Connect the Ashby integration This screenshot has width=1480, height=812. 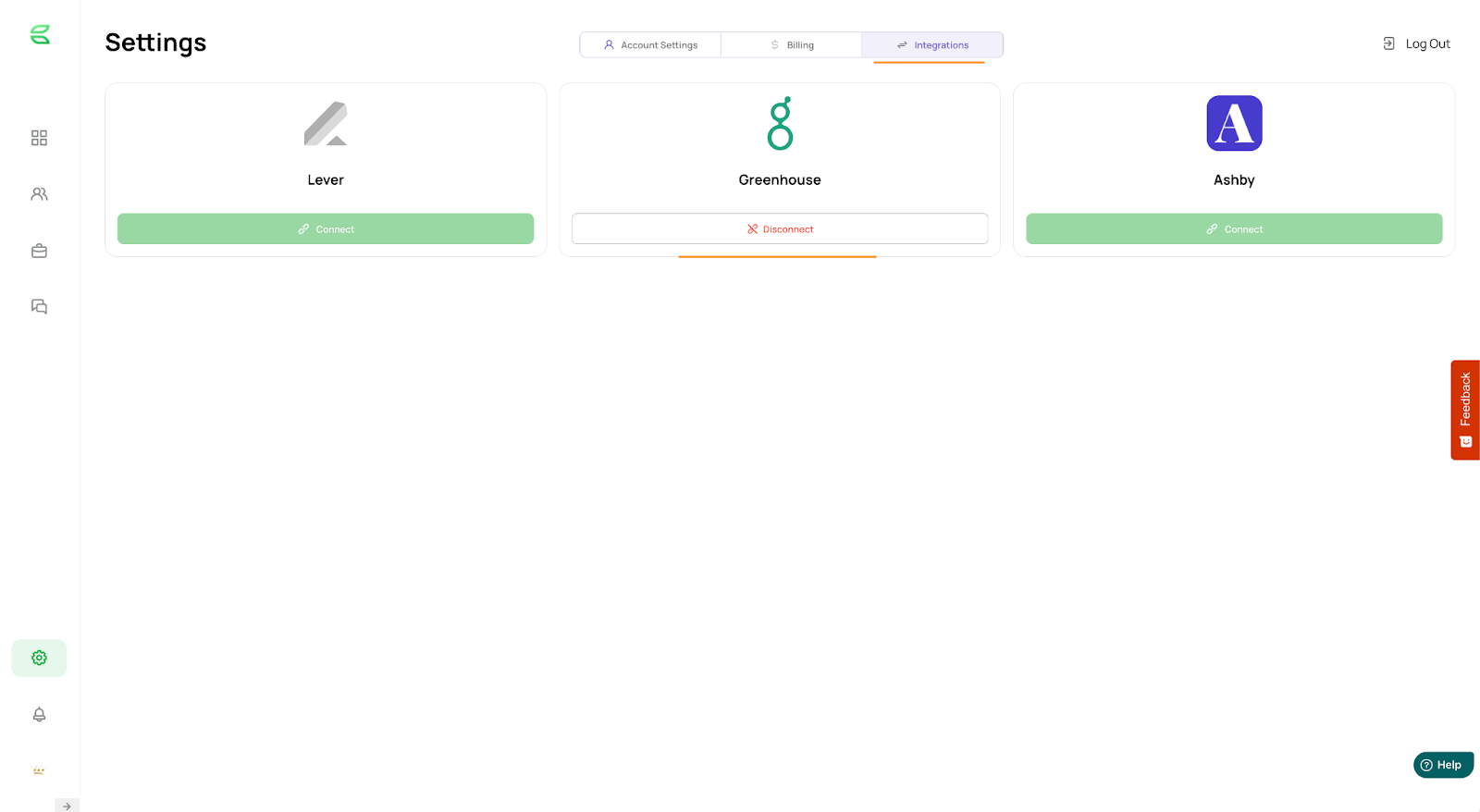[x=1234, y=229]
